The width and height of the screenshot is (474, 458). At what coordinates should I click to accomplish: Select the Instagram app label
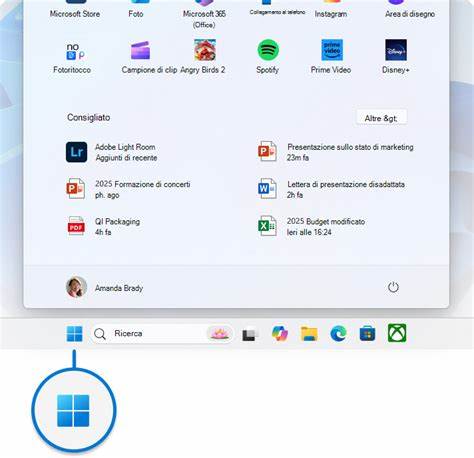pos(331,14)
